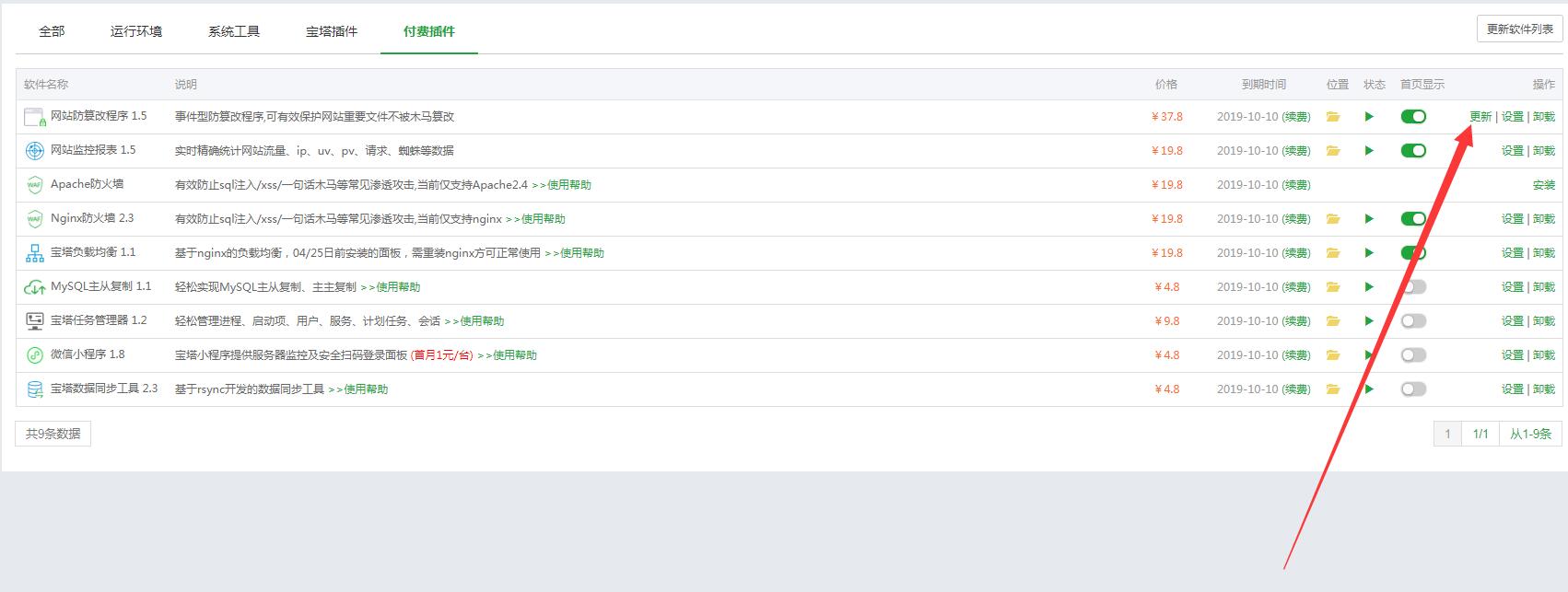Click the 微信小程序 icon
Screen dimensions: 1568x592
click(x=35, y=355)
